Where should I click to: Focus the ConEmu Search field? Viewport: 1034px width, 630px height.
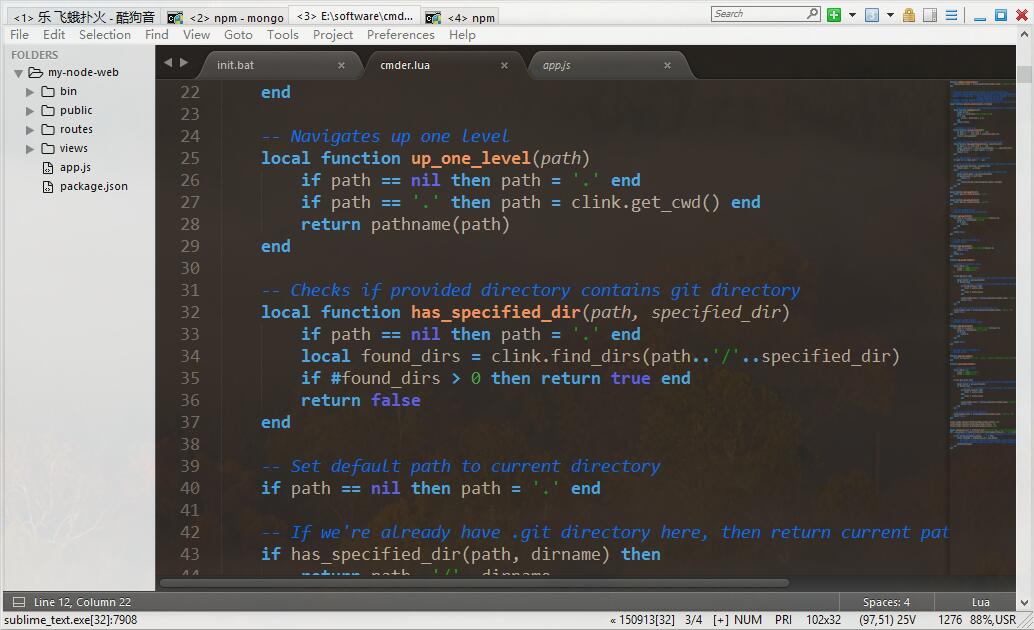[x=765, y=14]
